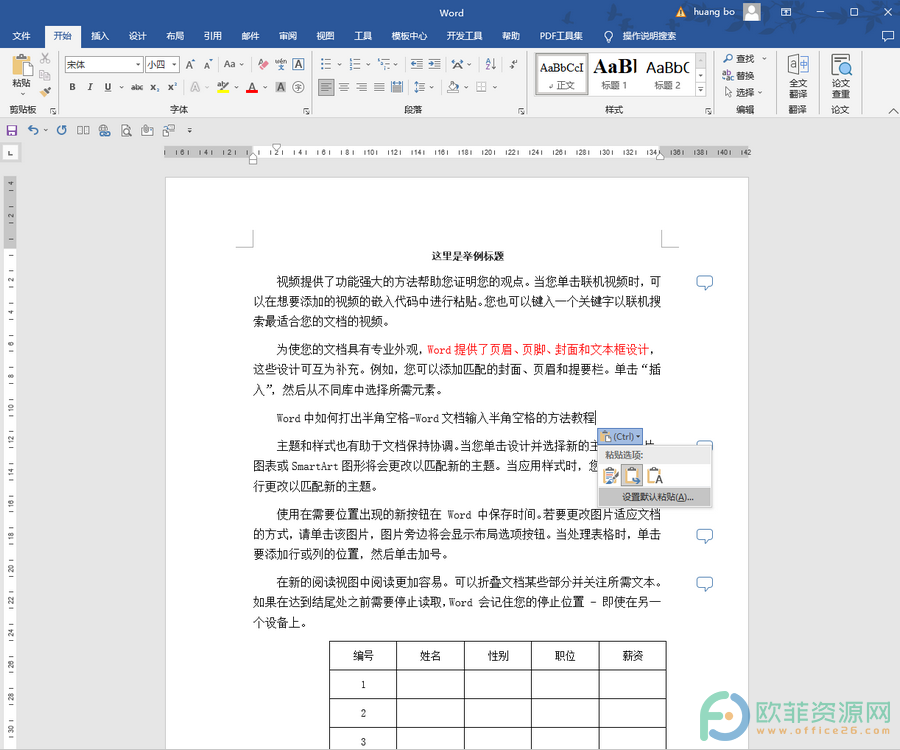This screenshot has height=750, width=900.
Task: Click the undo arrow icon
Action: 33,130
